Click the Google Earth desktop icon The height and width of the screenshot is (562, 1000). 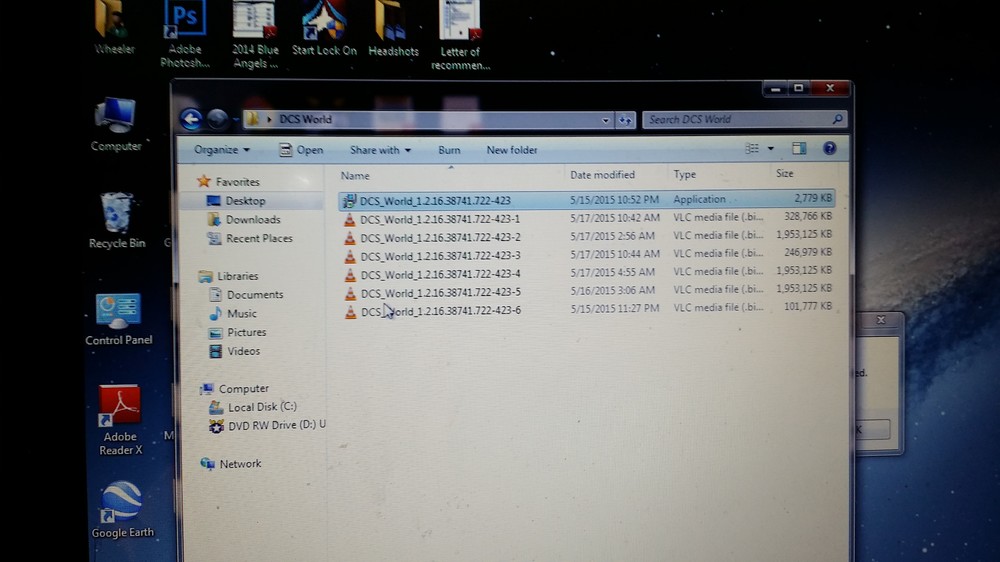pos(122,510)
